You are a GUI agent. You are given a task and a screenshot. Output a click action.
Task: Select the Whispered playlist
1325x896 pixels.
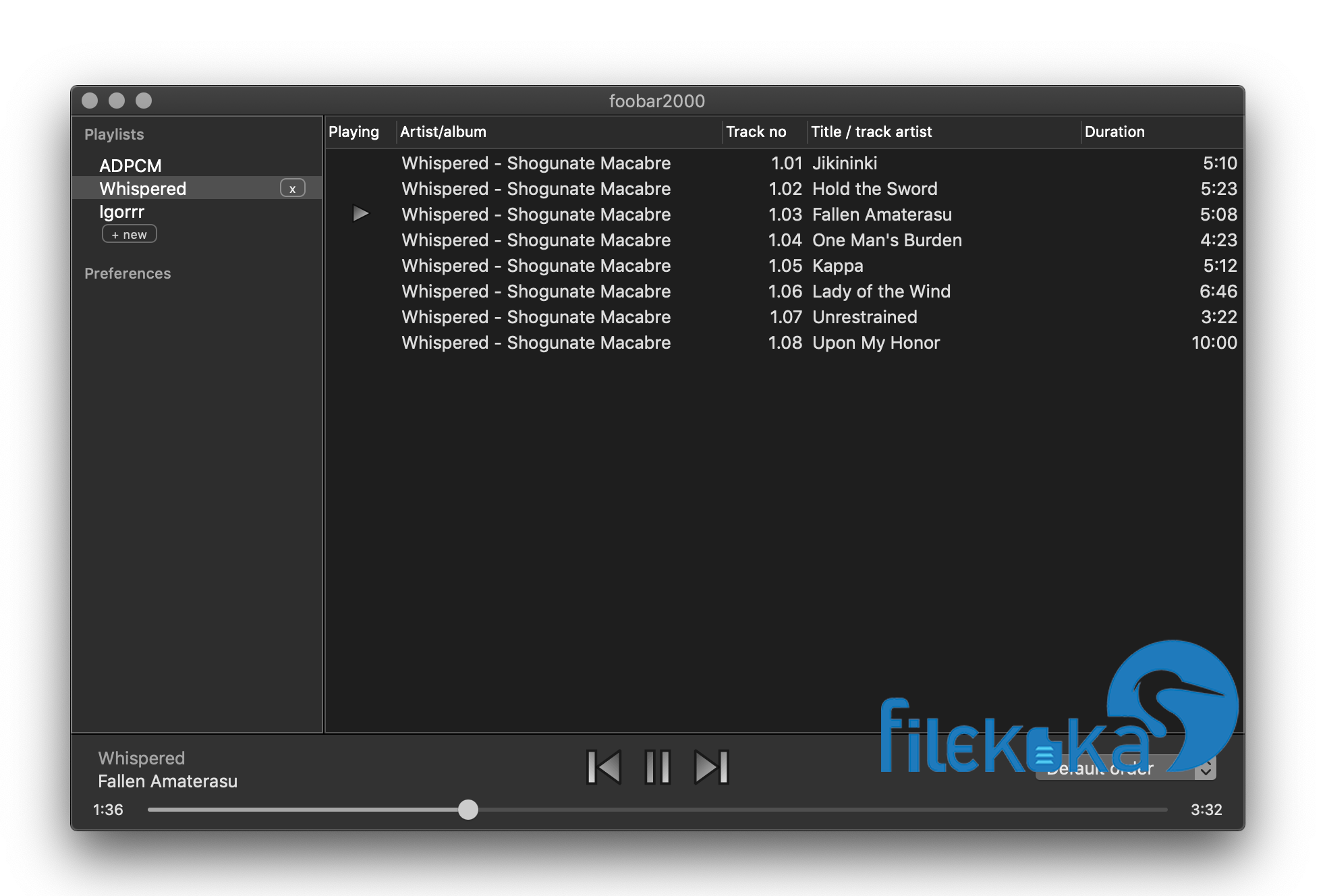click(x=196, y=188)
